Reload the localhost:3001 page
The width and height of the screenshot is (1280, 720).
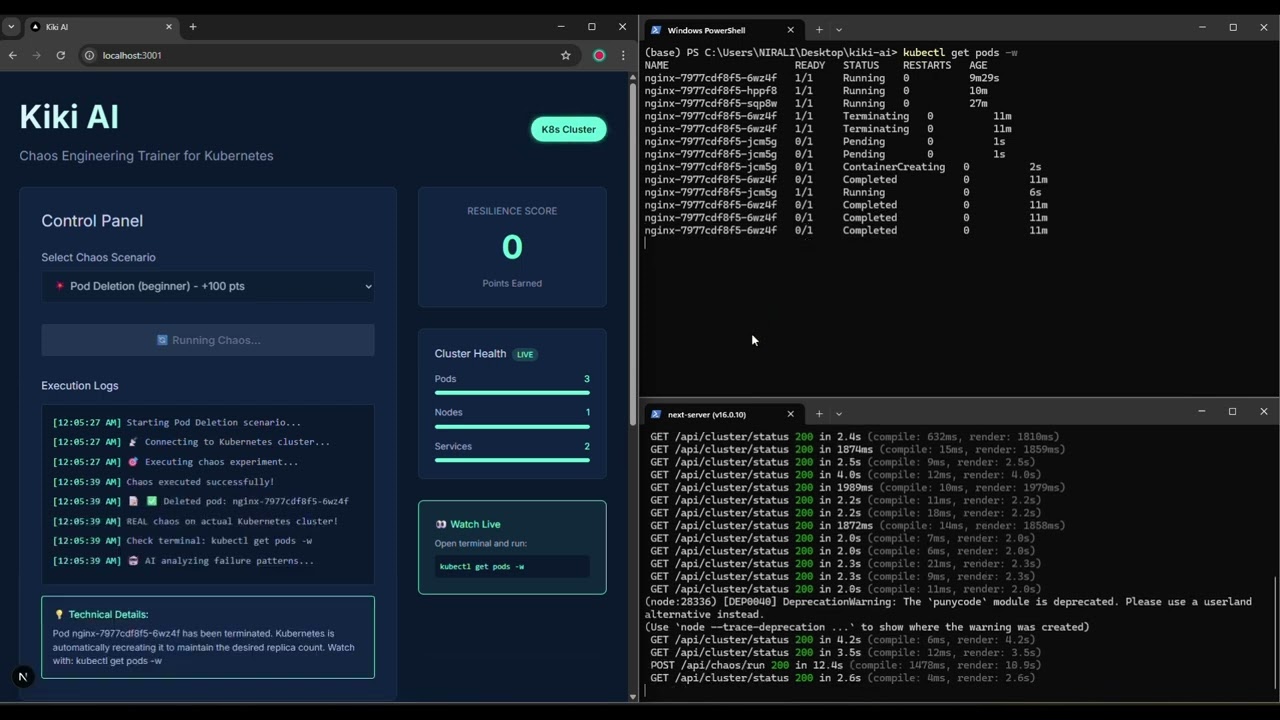coord(61,55)
